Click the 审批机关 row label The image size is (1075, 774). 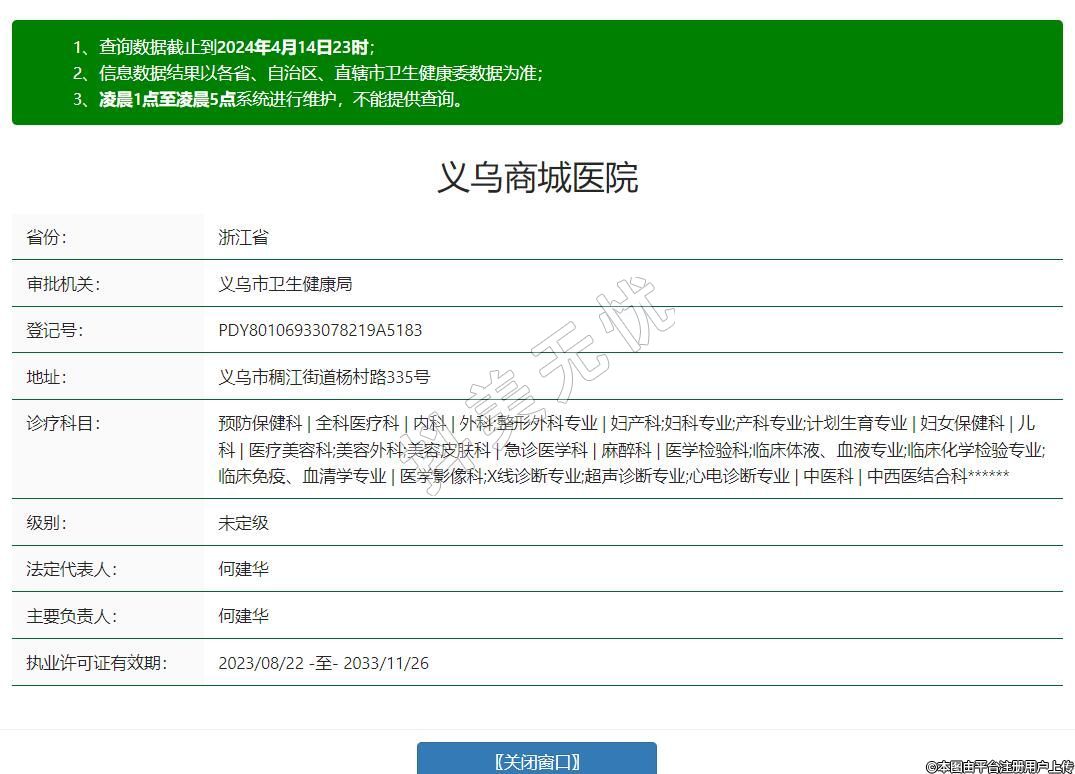tap(63, 284)
